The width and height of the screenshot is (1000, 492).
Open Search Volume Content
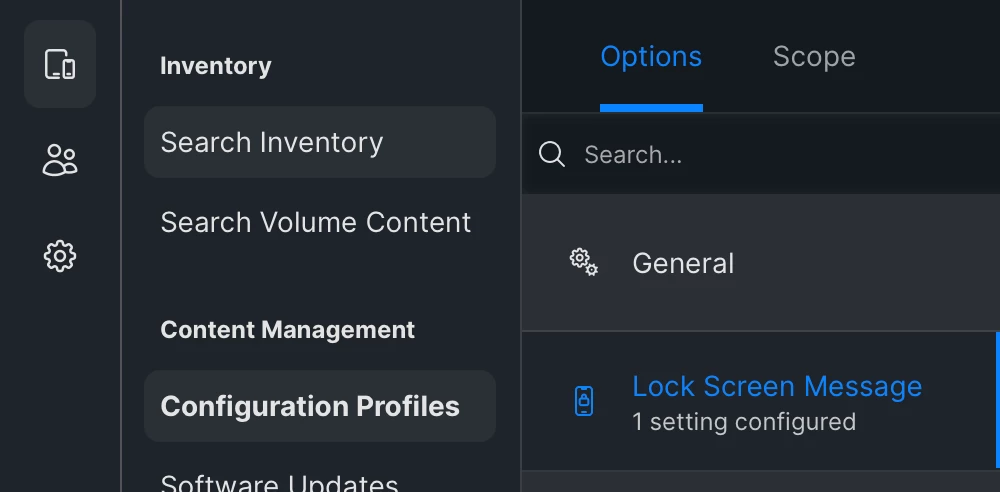(316, 223)
